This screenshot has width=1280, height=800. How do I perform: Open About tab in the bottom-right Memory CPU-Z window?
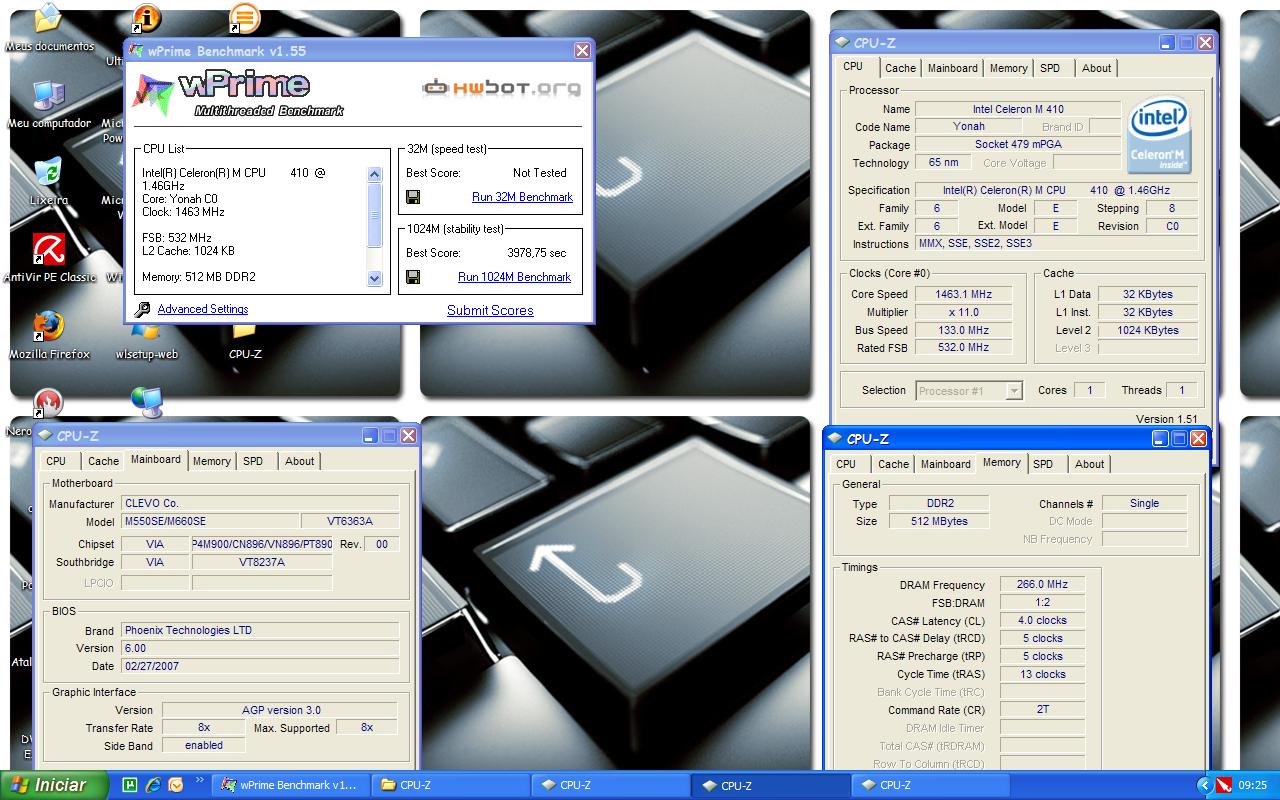[x=1090, y=464]
